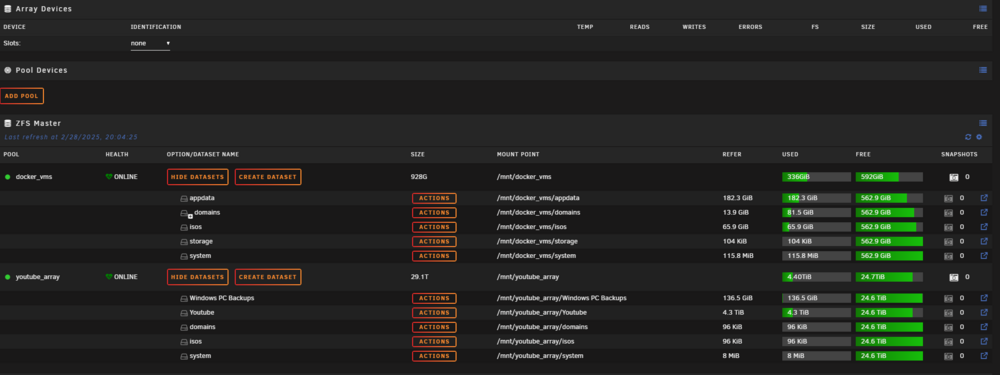Open external link for docker_vms/appdata
The height and width of the screenshot is (375, 1000).
(x=984, y=198)
